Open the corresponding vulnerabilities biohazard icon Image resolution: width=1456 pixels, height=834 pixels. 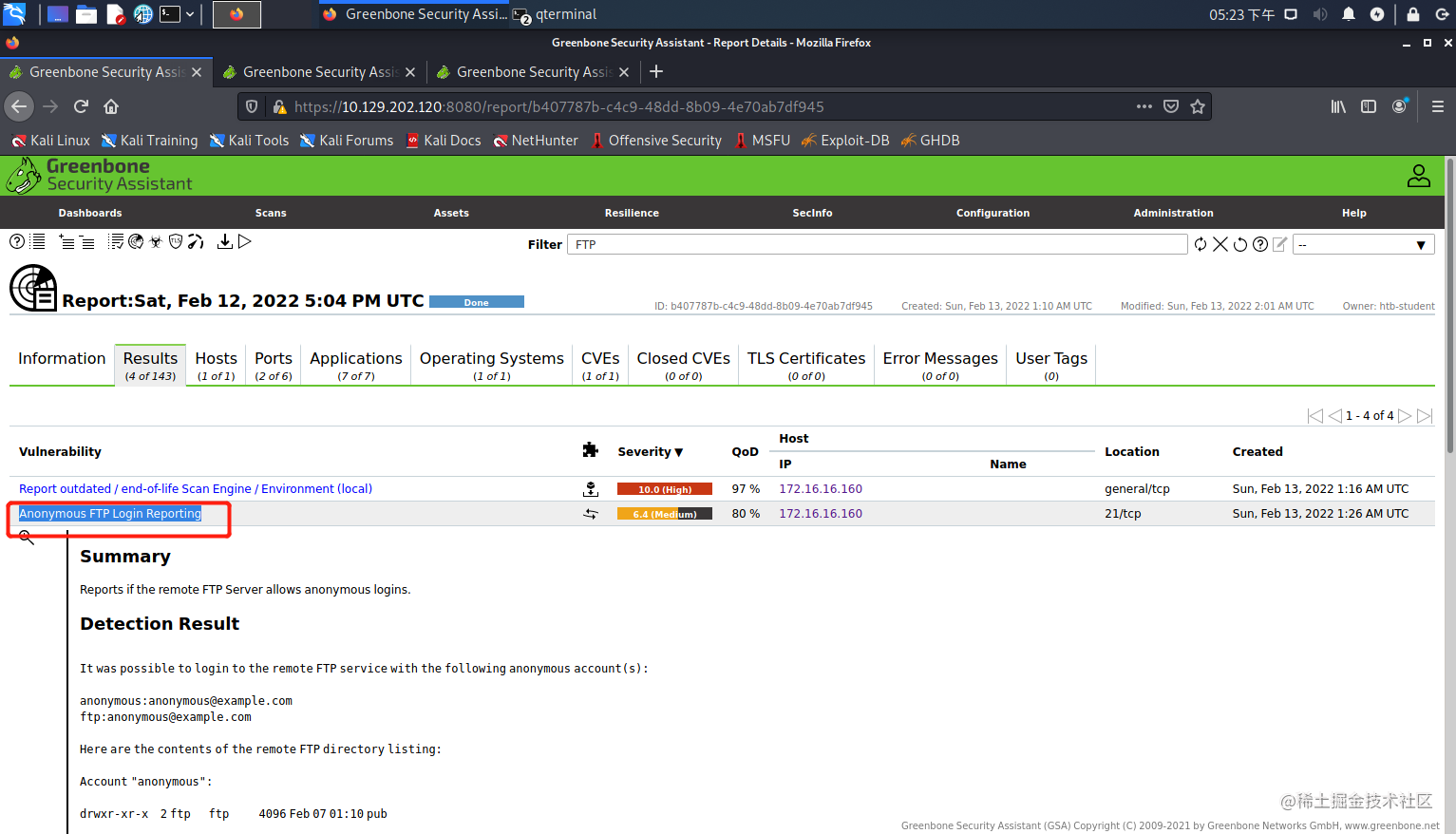[156, 242]
